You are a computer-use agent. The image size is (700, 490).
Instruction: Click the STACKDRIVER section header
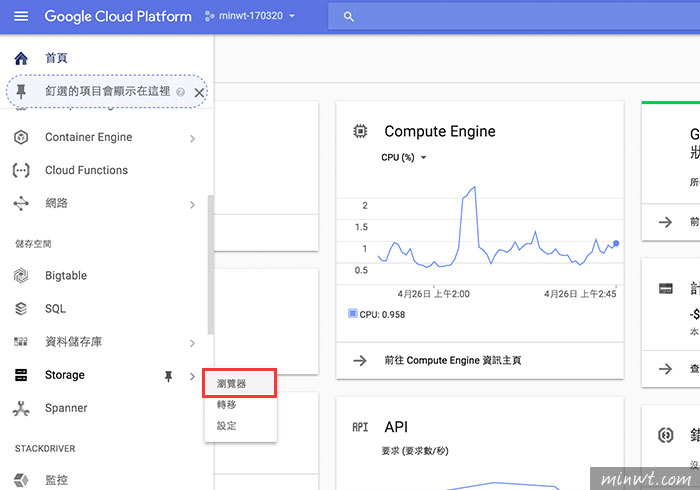(x=45, y=448)
